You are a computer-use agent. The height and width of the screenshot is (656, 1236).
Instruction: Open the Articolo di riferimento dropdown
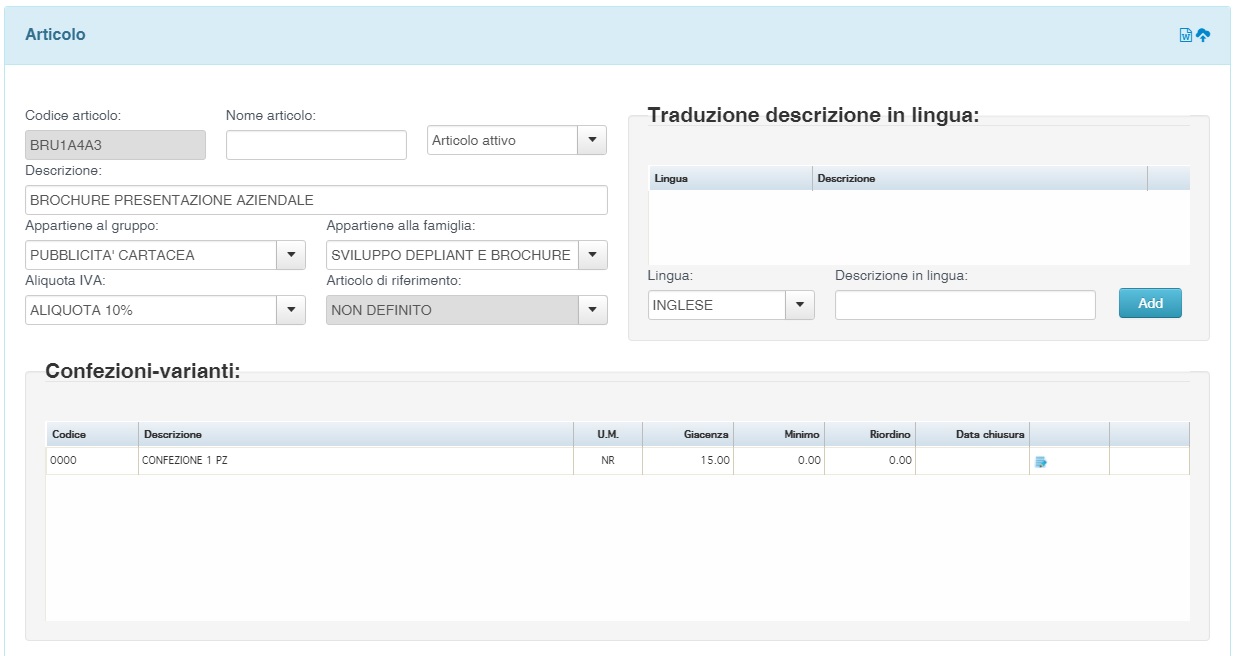click(592, 310)
